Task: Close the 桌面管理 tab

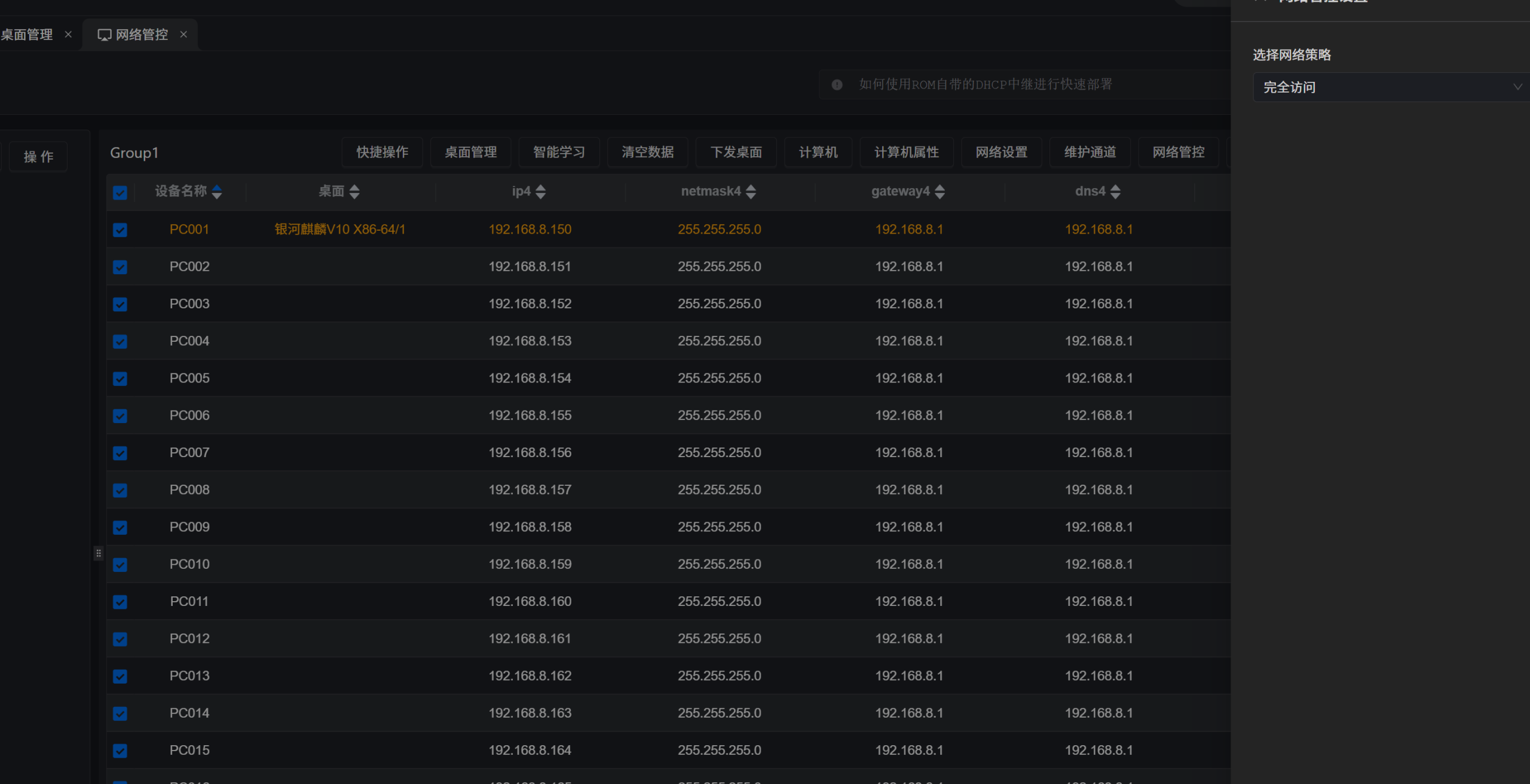Action: point(68,35)
